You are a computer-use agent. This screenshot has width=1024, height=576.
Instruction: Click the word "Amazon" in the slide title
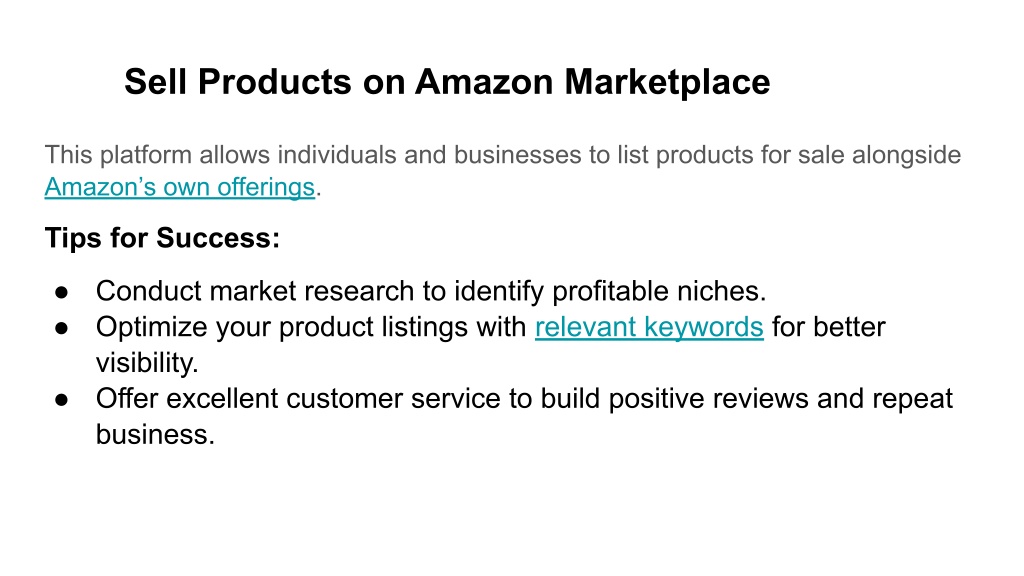click(x=484, y=82)
